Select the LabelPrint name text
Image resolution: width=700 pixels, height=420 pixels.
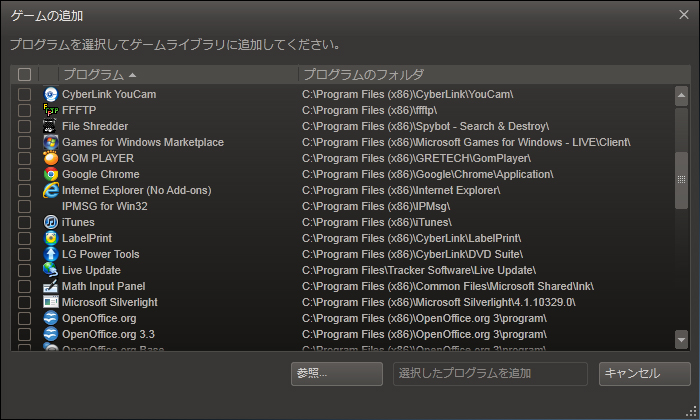(x=87, y=238)
